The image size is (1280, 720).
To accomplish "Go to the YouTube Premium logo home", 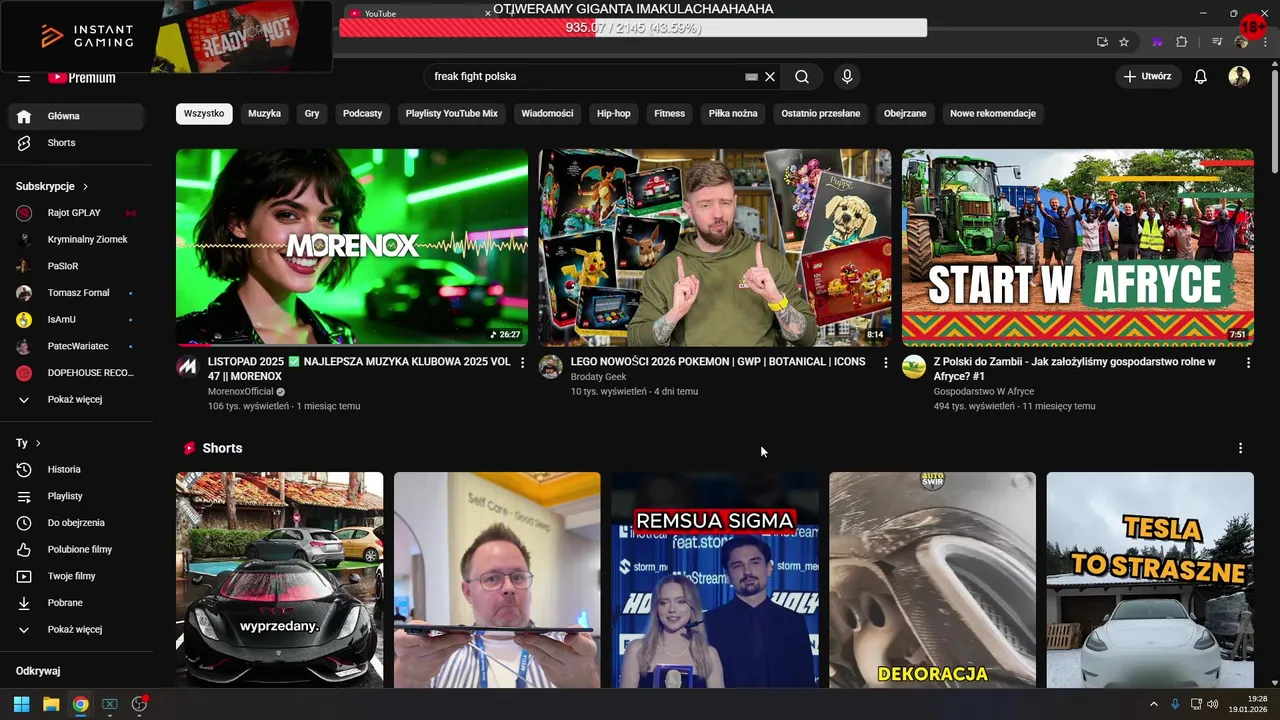I will [x=82, y=78].
